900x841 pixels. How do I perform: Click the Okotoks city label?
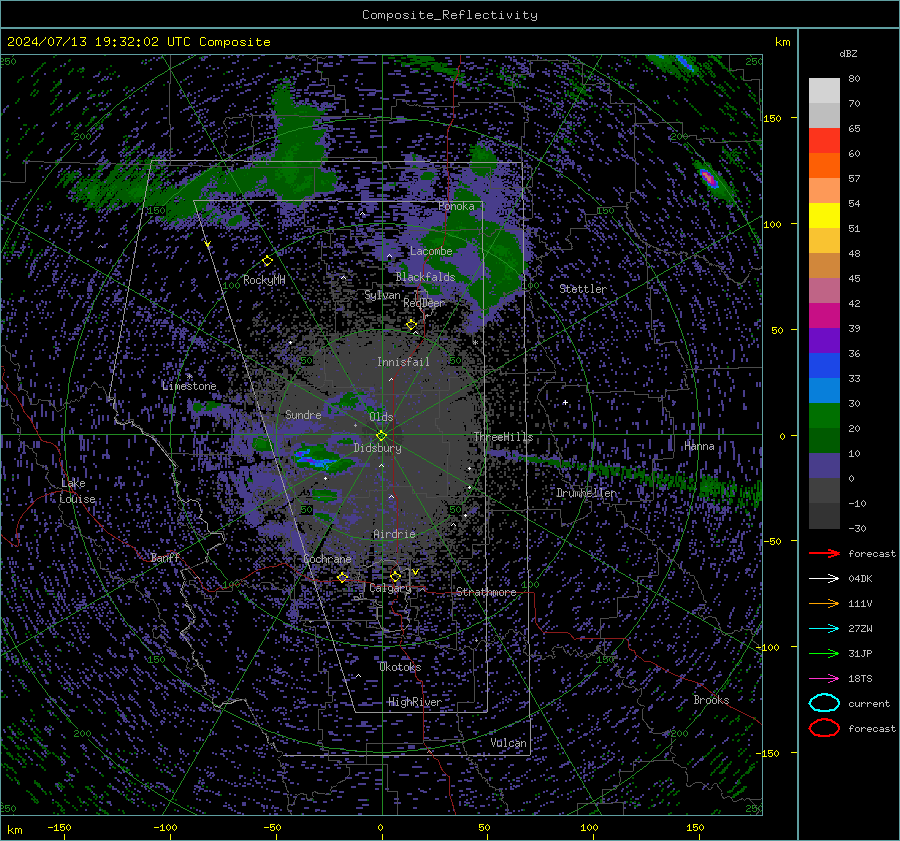400,667
